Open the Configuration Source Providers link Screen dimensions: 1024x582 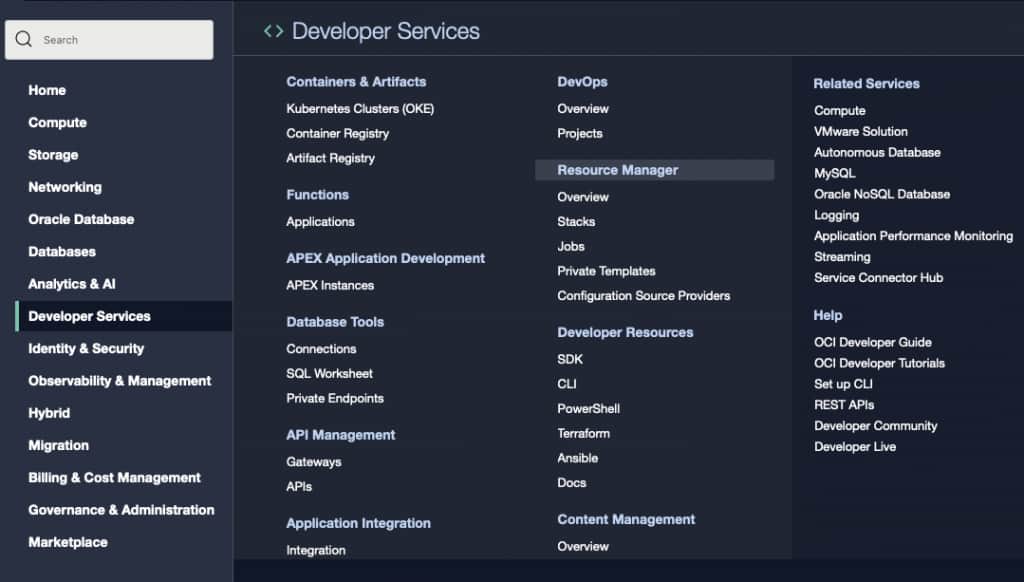[644, 296]
